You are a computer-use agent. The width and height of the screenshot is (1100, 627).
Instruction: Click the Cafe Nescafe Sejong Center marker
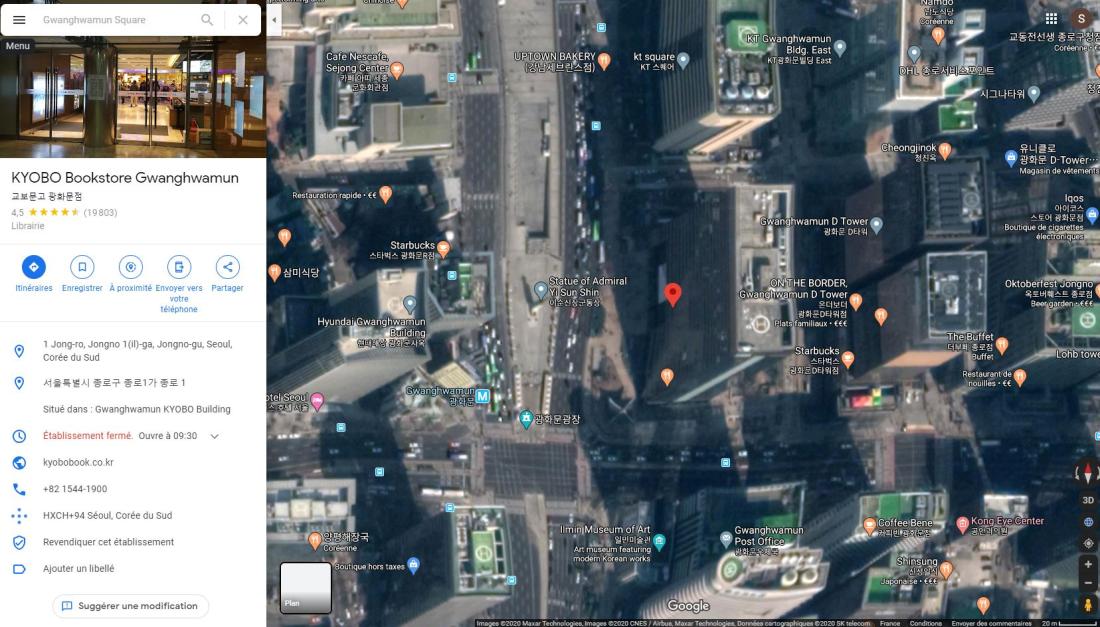click(x=397, y=69)
